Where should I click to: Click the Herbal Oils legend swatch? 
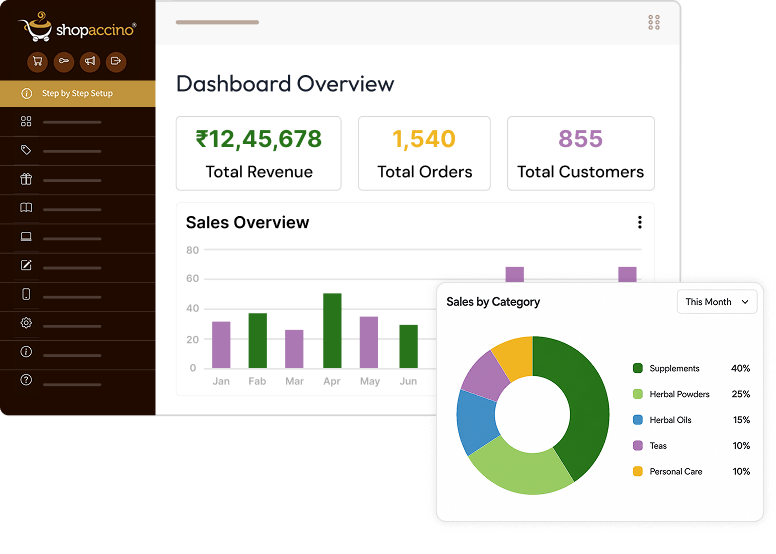click(638, 420)
